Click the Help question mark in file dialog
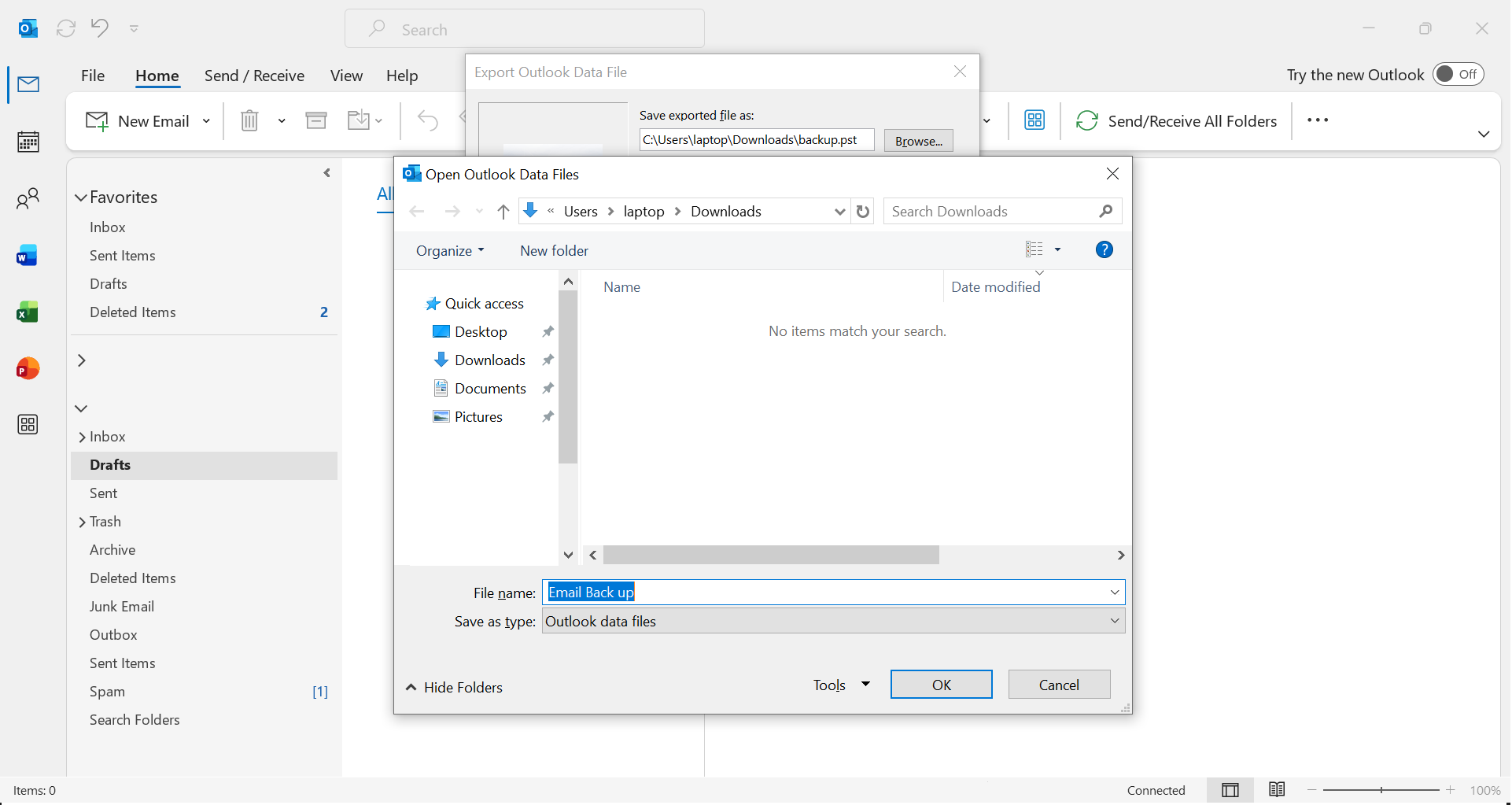 coord(1104,250)
